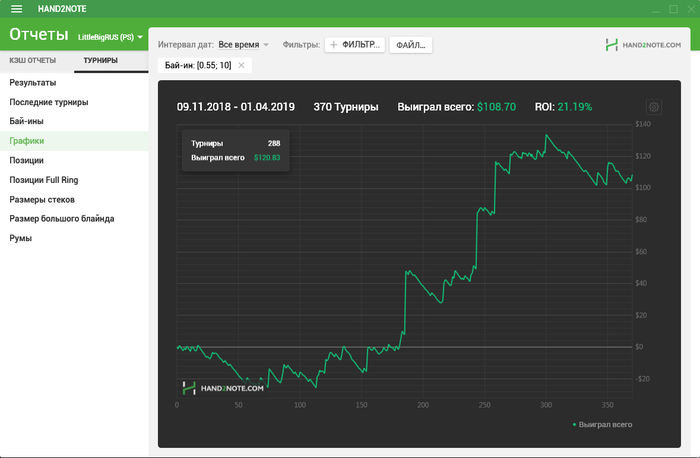This screenshot has width=700, height=458.
Task: Click the Отчеты page title
Action: [39, 34]
